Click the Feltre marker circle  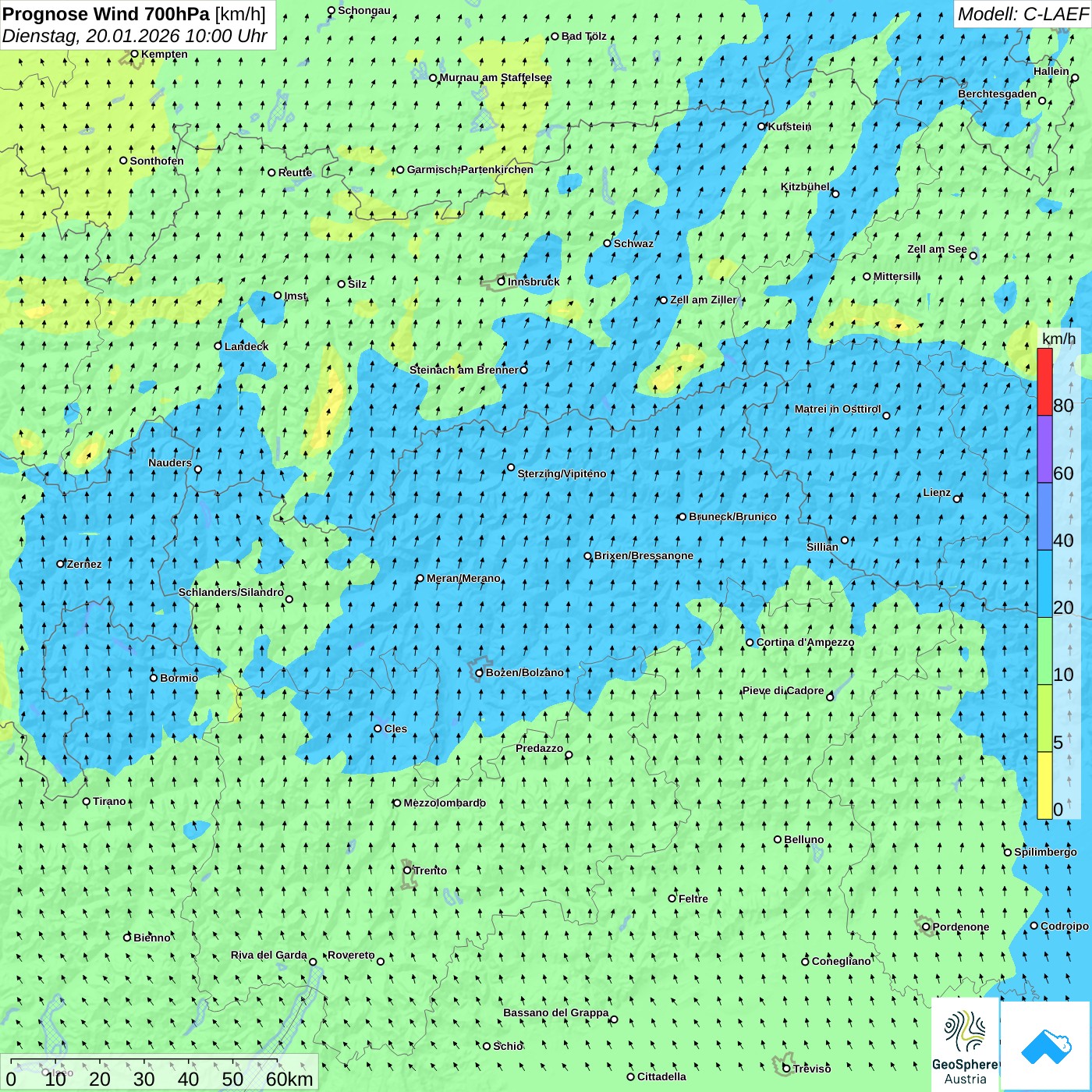point(672,899)
